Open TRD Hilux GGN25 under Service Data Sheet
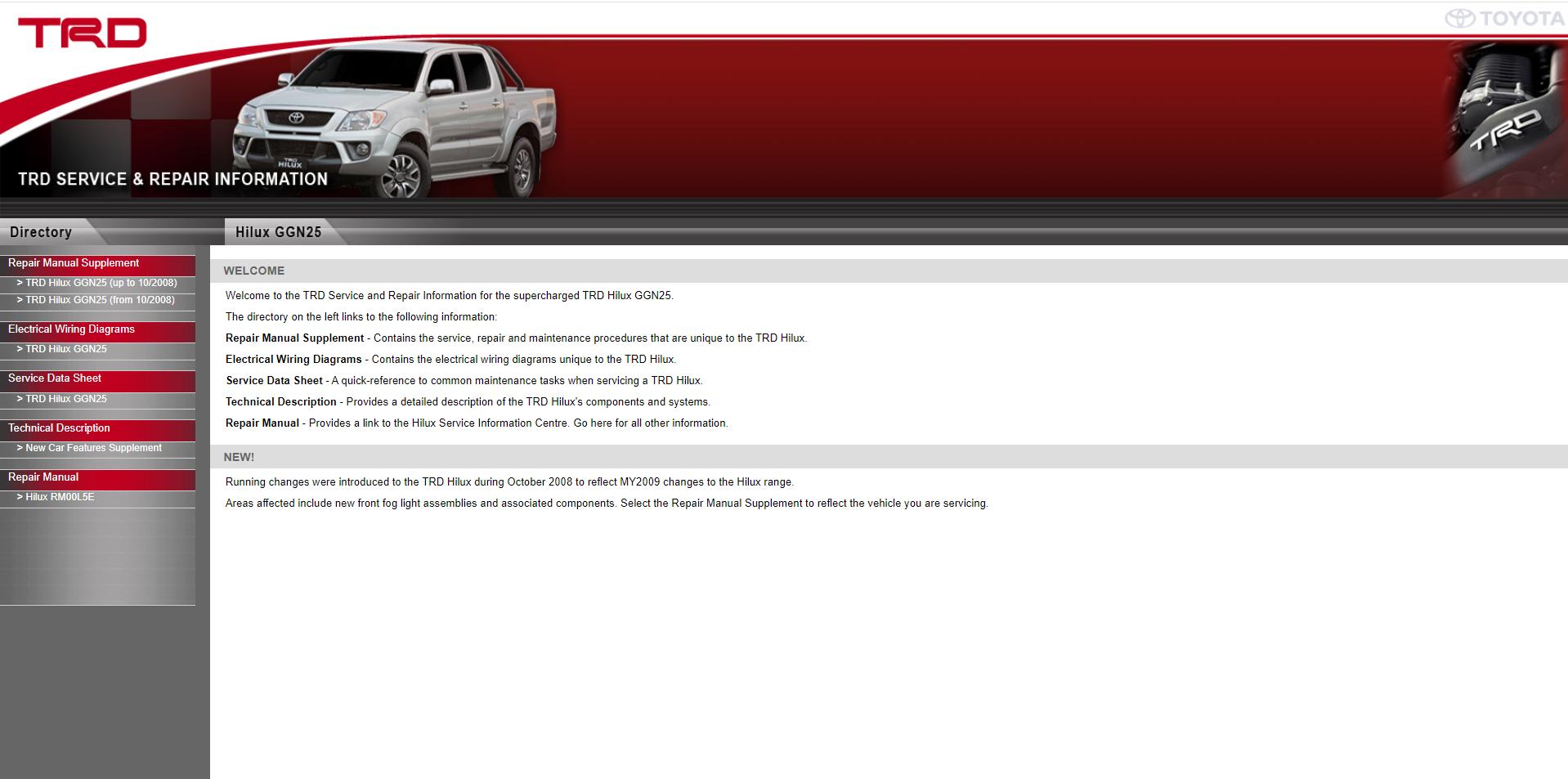The width and height of the screenshot is (1568, 779). pos(66,399)
